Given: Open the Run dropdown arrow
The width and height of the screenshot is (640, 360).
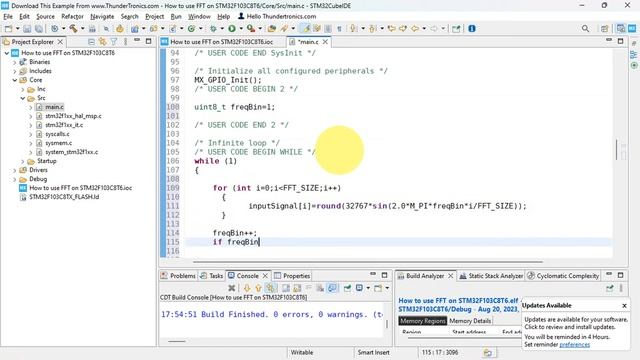Looking at the screenshot, I should point(241,29).
